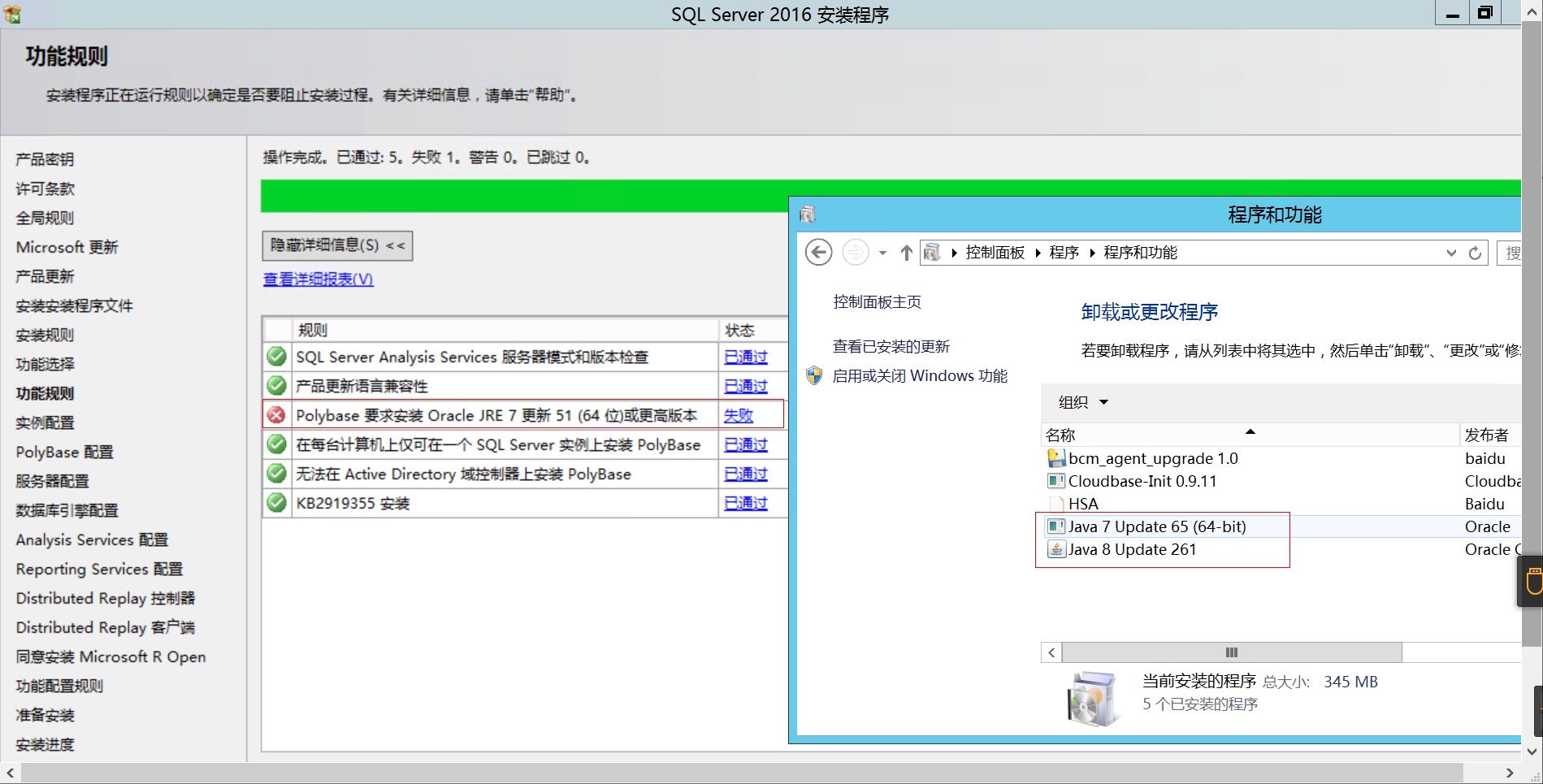Click the shield icon beside 启用或关闭 Windows 功能
This screenshot has height=784, width=1543.
click(x=814, y=375)
